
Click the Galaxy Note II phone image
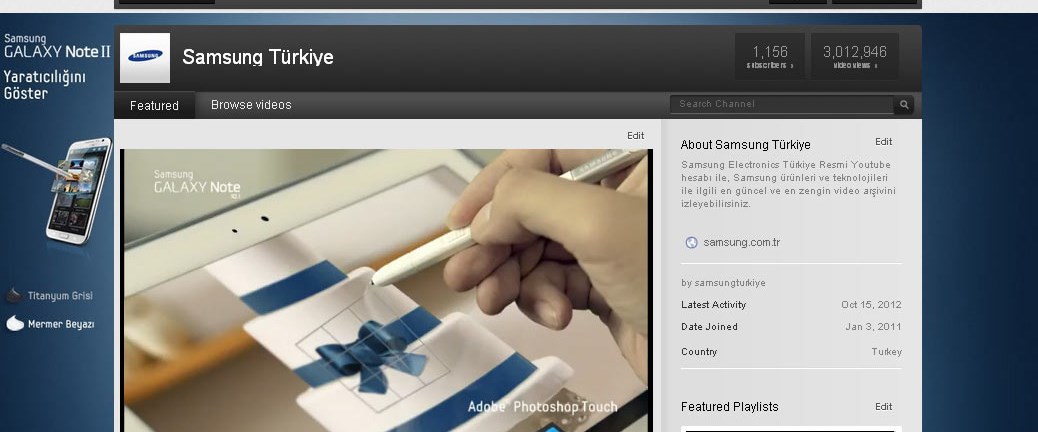79,190
